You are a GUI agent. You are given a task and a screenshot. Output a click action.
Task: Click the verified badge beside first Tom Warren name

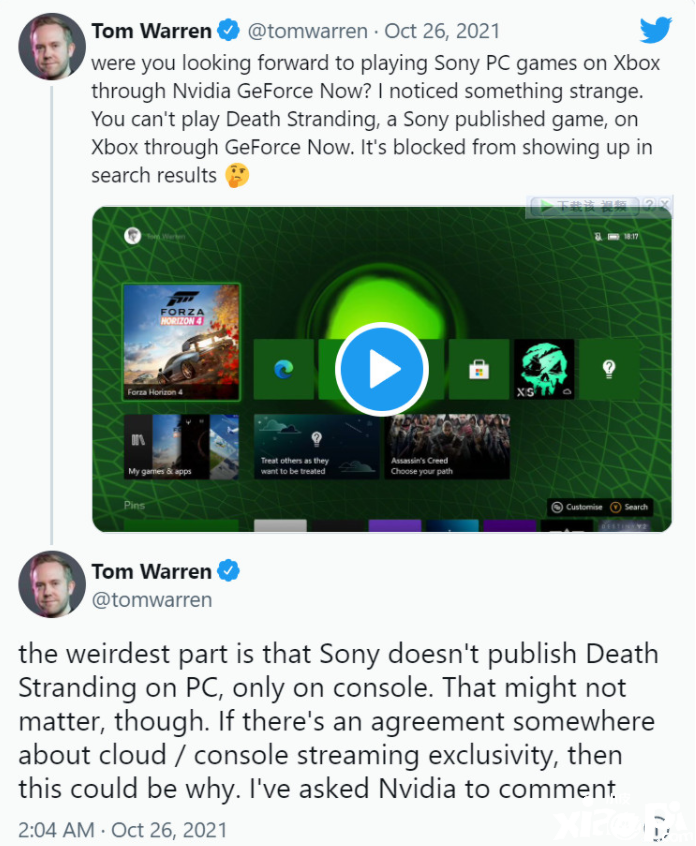[228, 30]
